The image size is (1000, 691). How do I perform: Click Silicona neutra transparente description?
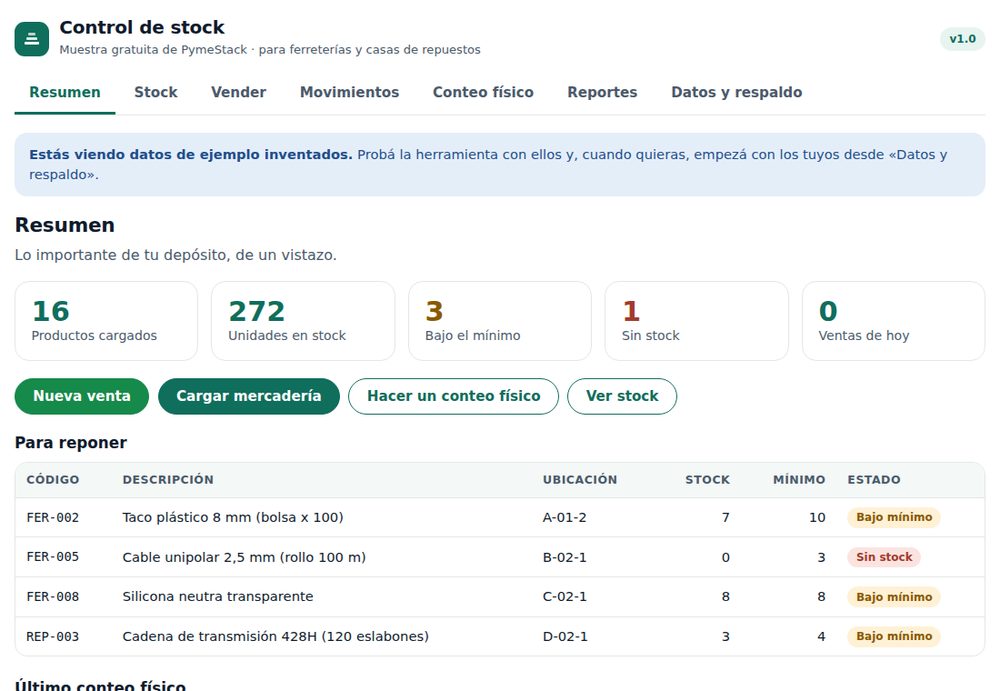(217, 597)
